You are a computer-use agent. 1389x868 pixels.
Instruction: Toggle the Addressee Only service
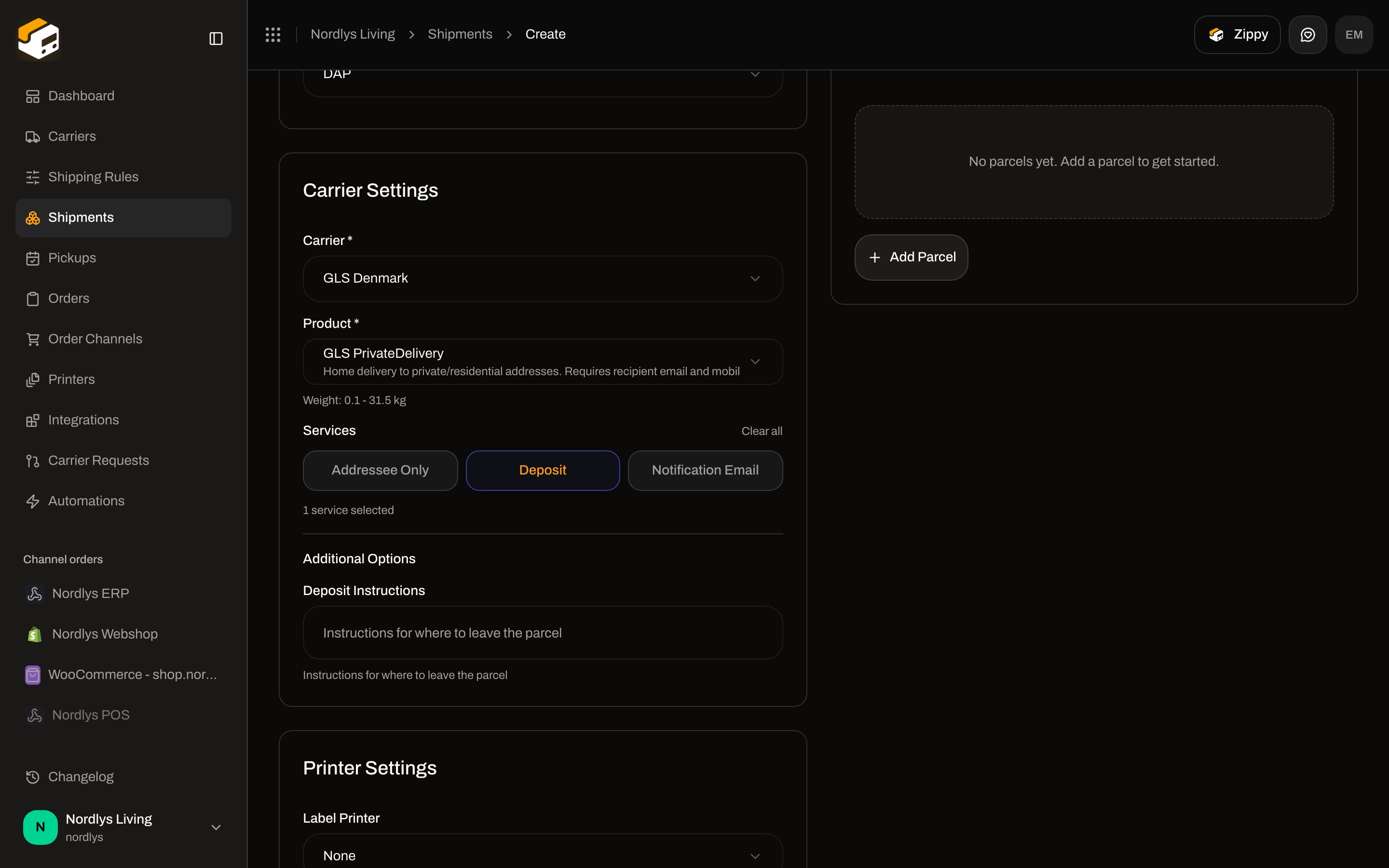tap(380, 470)
